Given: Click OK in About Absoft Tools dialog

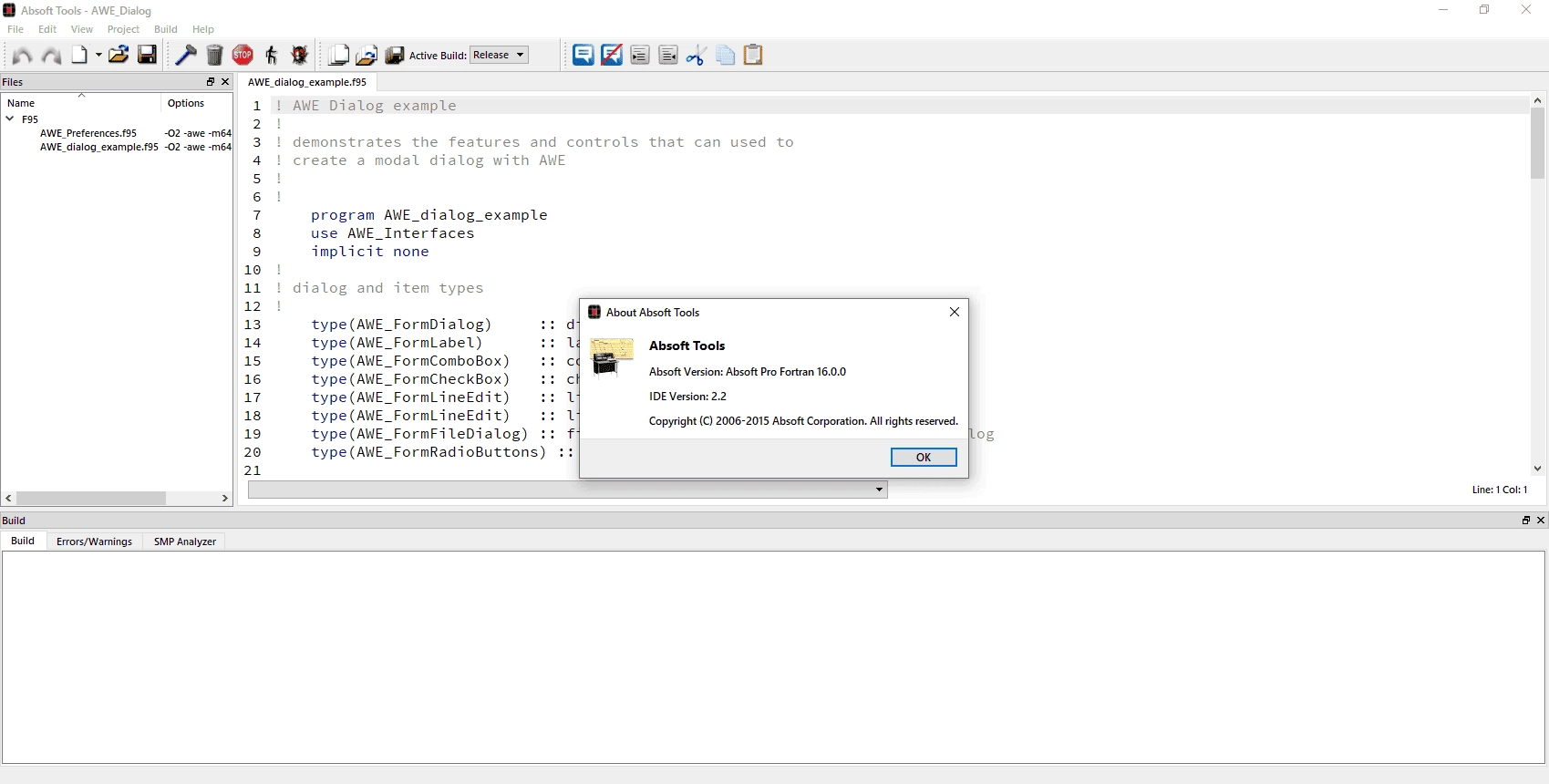Looking at the screenshot, I should click(x=924, y=458).
